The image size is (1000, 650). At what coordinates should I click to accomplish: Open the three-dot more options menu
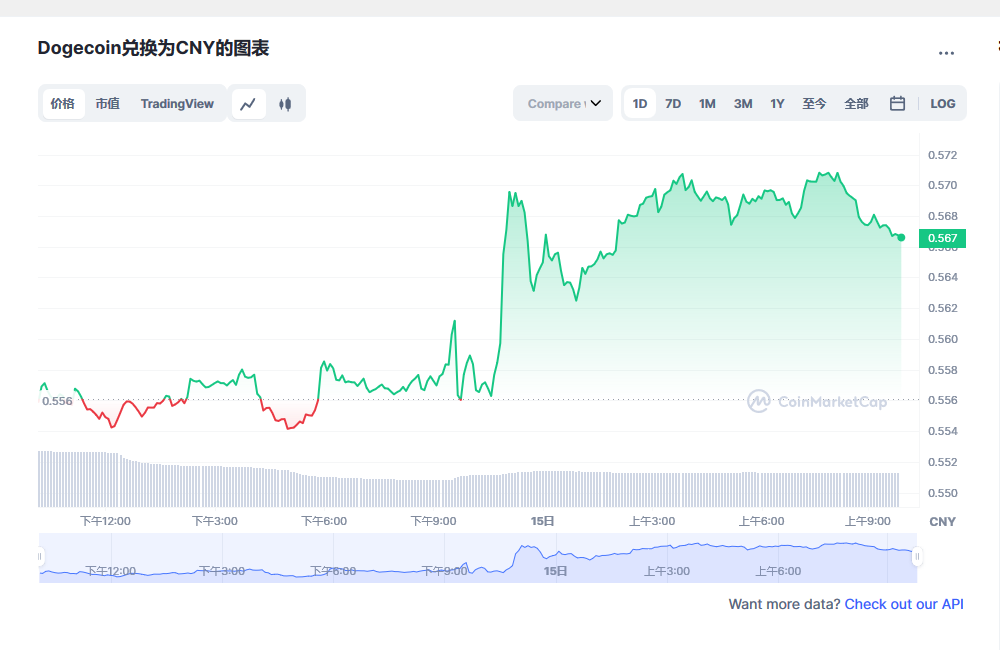click(946, 53)
